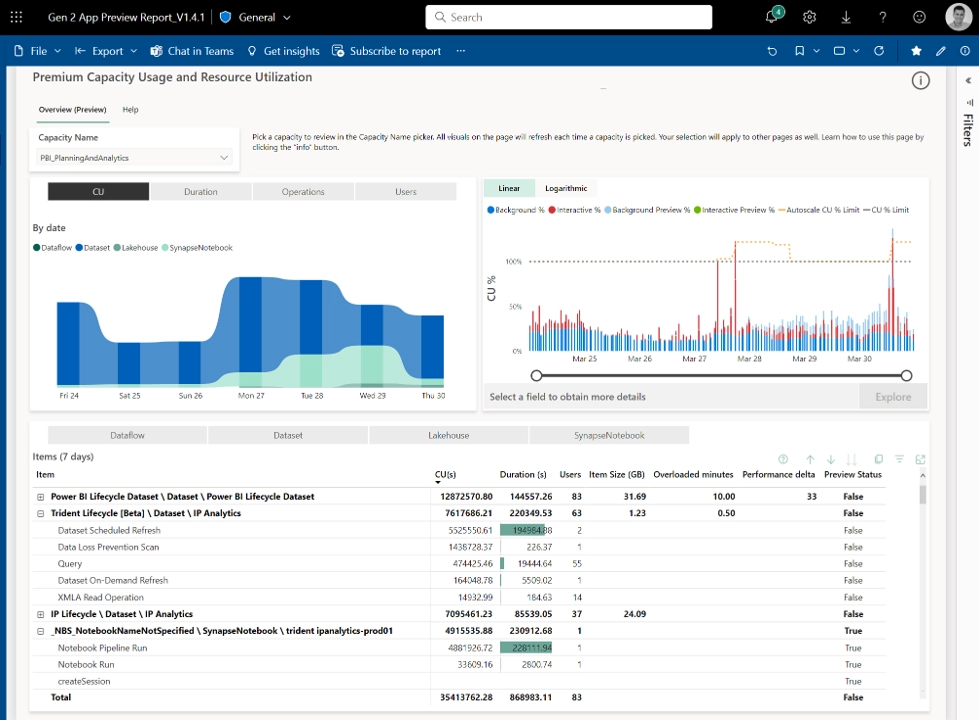Open the Capacity Name dropdown

pos(134,158)
